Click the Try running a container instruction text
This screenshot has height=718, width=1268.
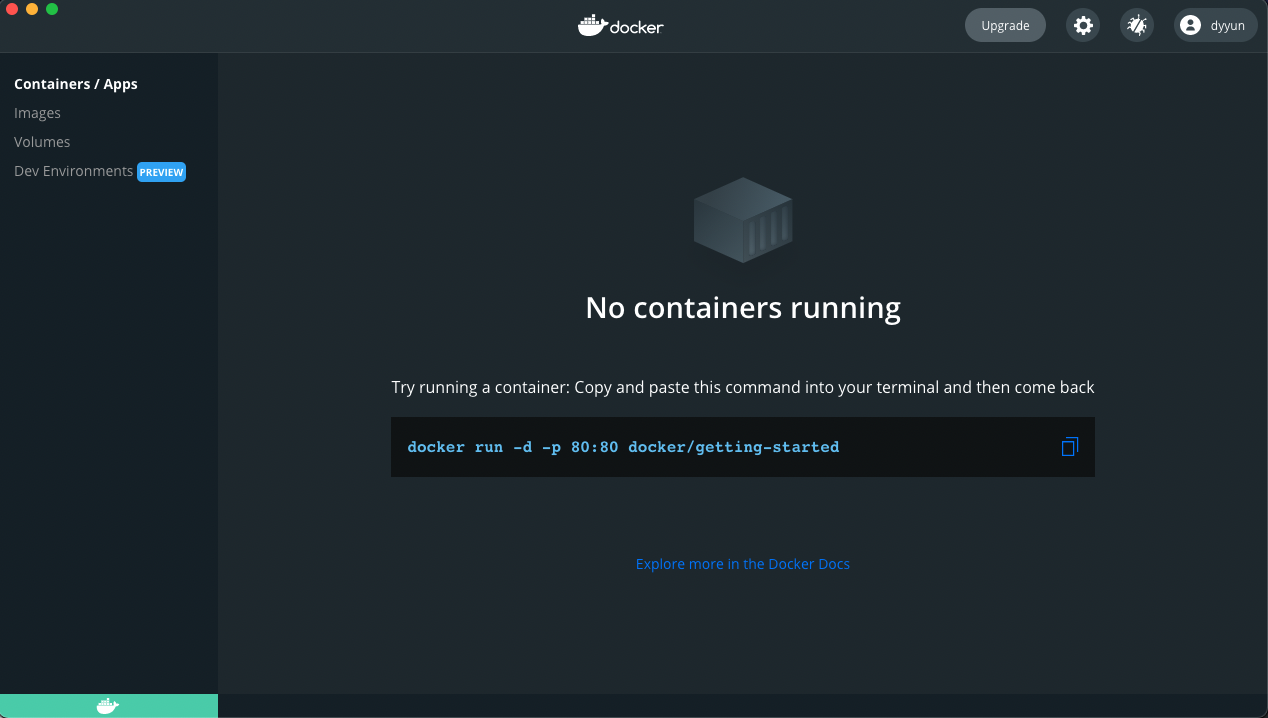click(743, 387)
